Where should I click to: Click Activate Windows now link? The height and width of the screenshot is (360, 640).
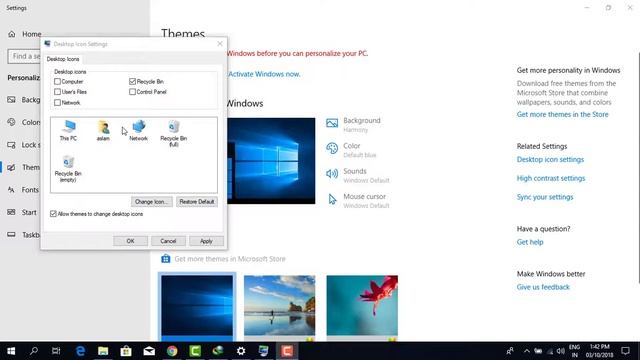264,74
